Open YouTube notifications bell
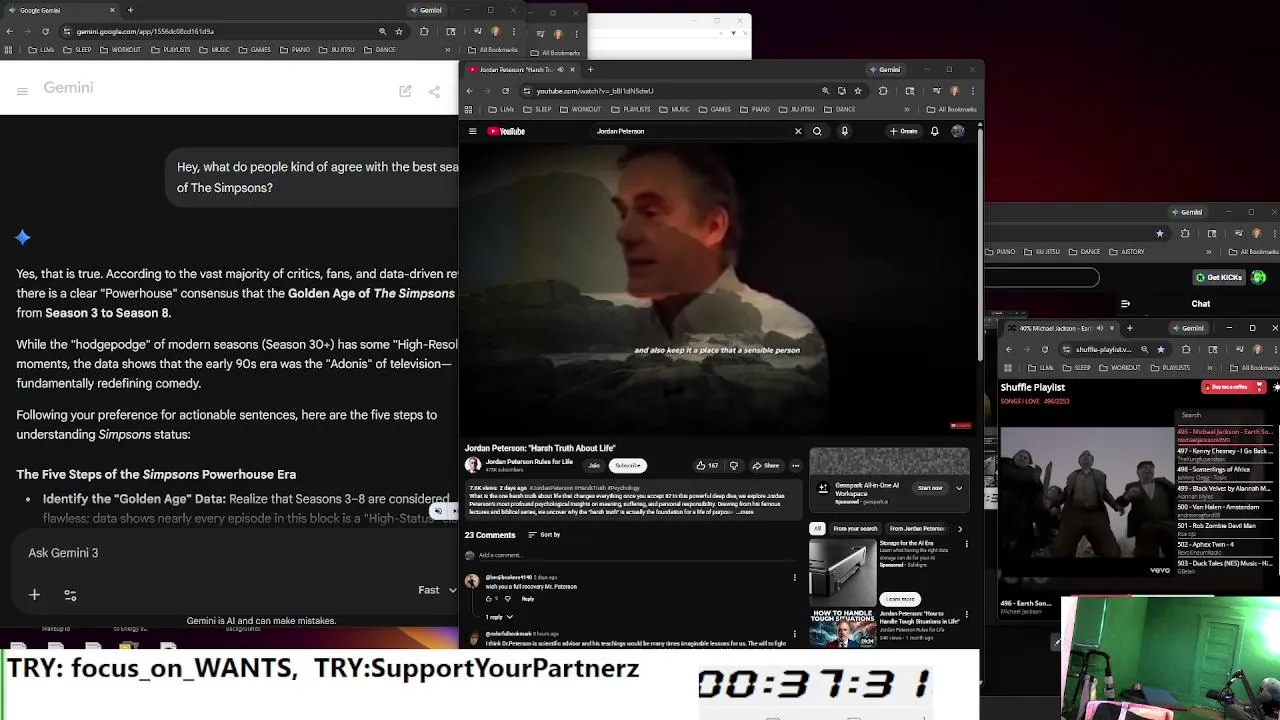 934,131
